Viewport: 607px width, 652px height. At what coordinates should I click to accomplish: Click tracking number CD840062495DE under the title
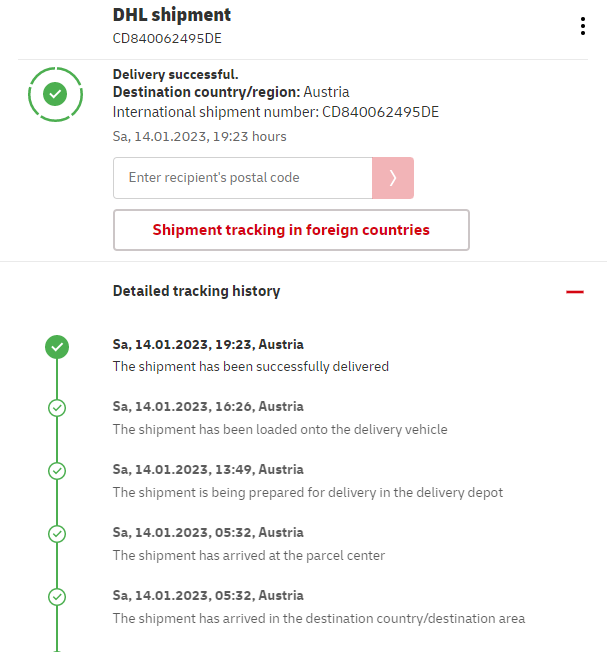pyautogui.click(x=167, y=38)
